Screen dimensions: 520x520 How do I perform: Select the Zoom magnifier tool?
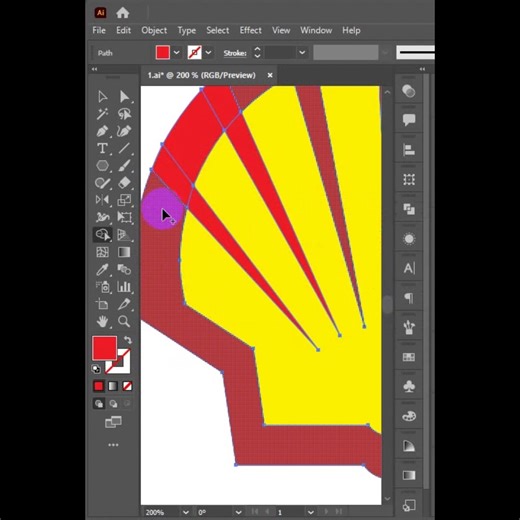pyautogui.click(x=124, y=321)
